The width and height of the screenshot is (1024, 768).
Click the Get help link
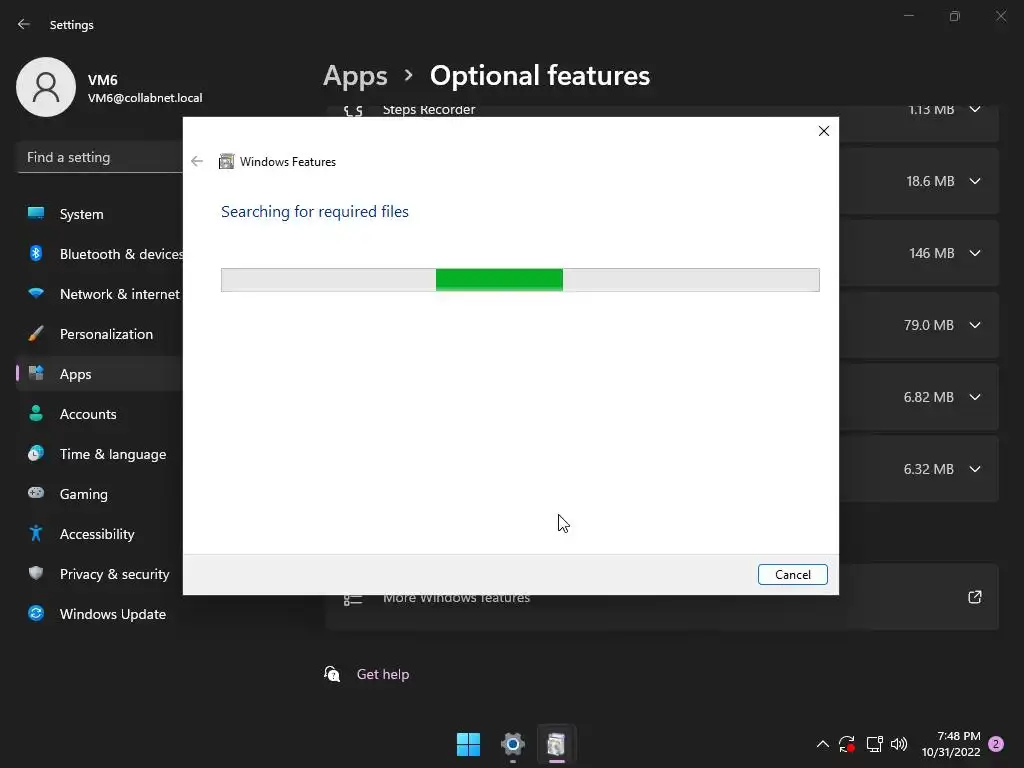383,674
